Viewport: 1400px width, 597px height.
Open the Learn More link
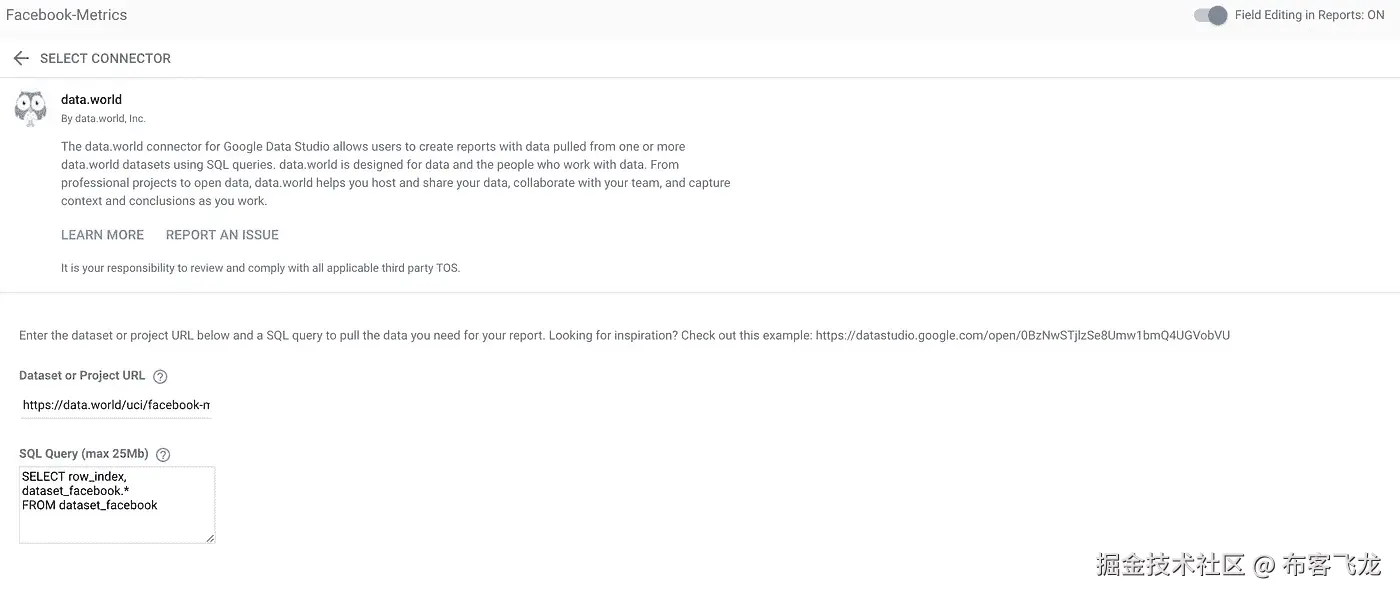(102, 235)
